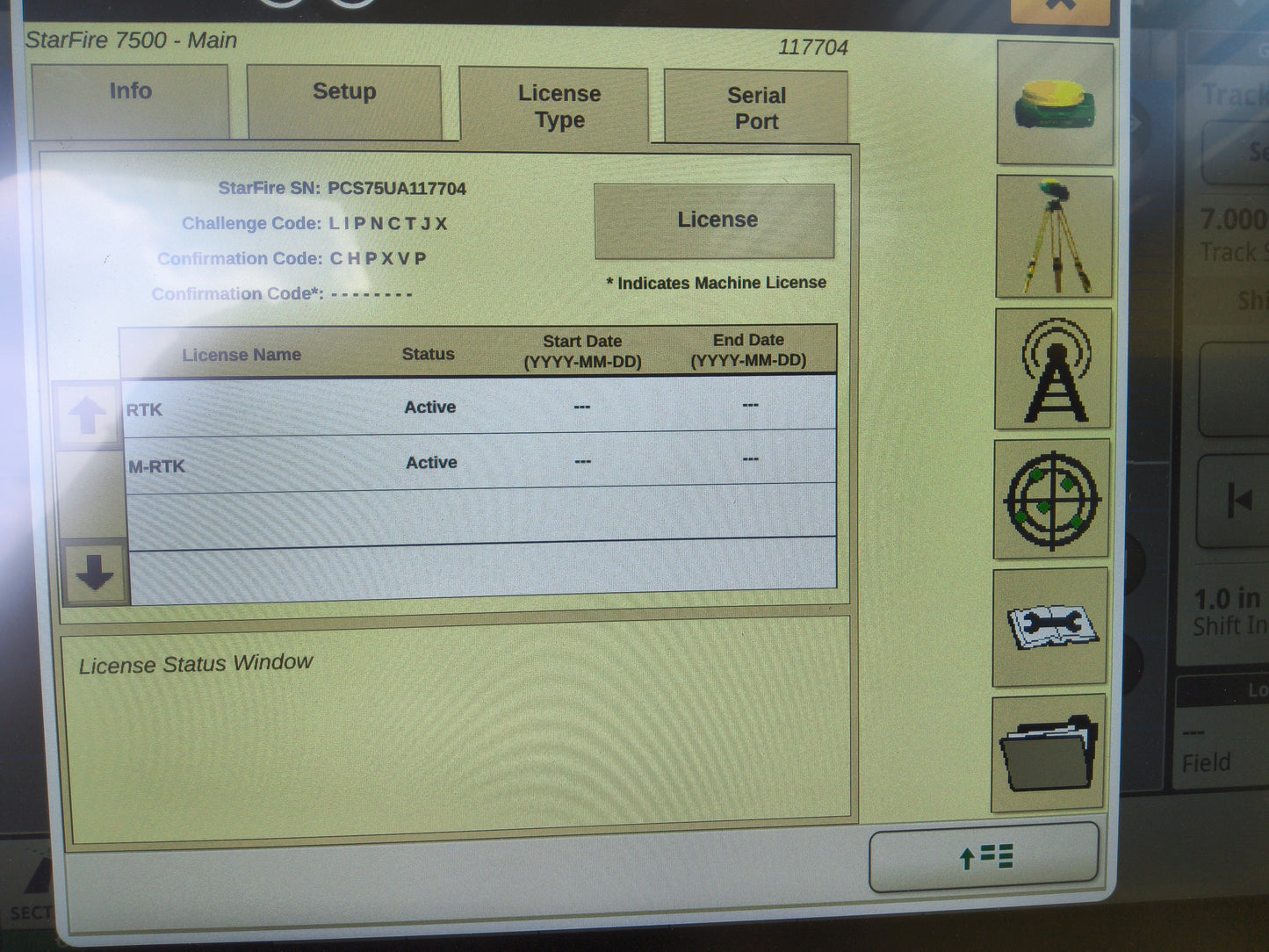The image size is (1269, 952).
Task: Click the Field label in background panel
Action: pos(1206,763)
